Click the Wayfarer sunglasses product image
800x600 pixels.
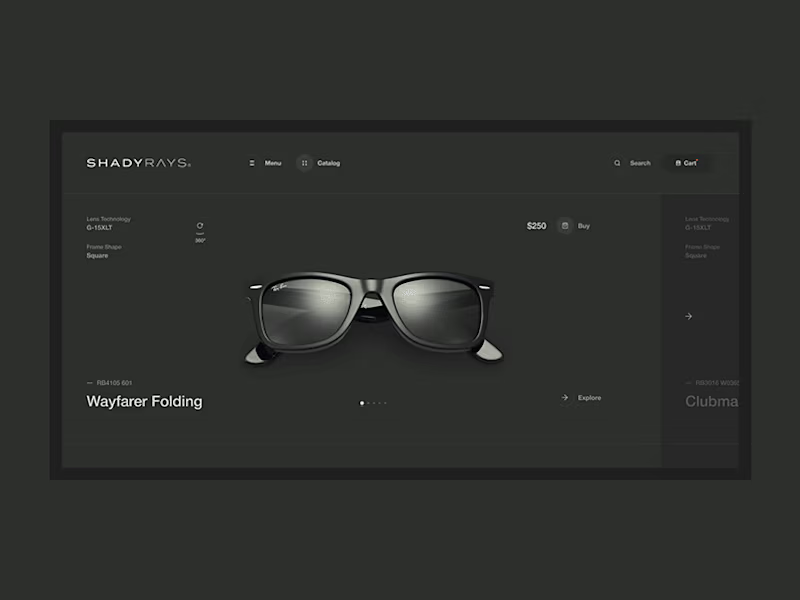click(374, 318)
